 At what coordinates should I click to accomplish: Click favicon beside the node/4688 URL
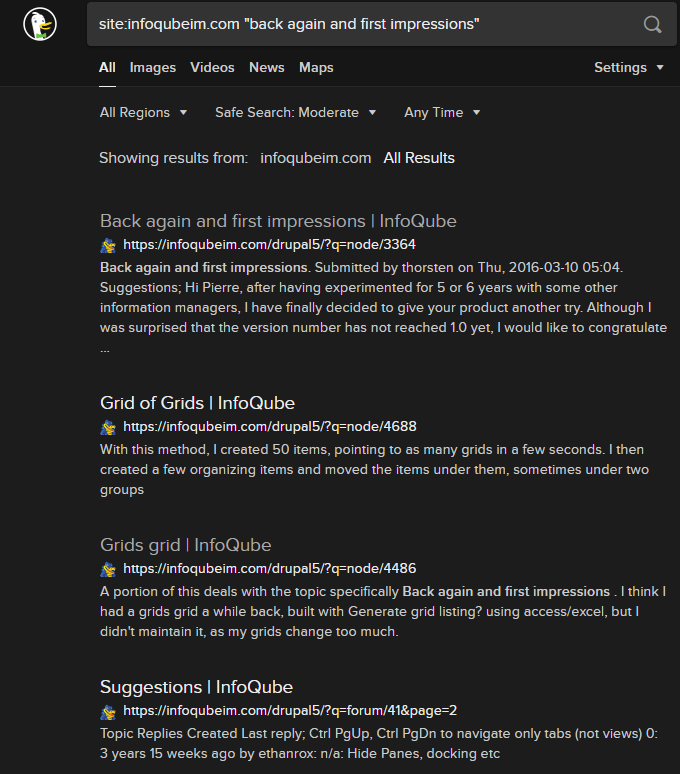108,427
